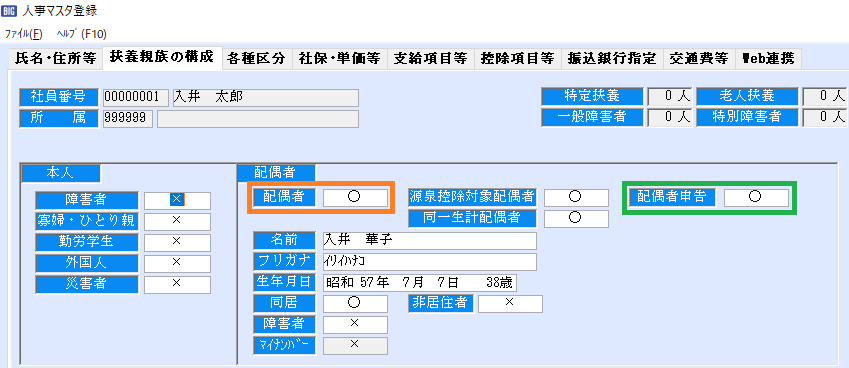849x368 pixels.
Task: Click the 老人扶養 label
Action: pyautogui.click(x=747, y=97)
